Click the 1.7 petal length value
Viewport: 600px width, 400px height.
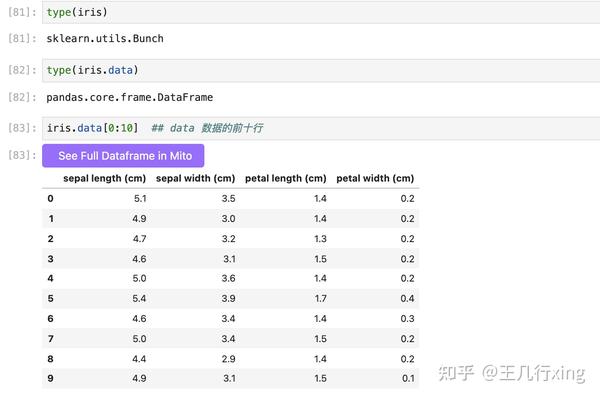pos(321,299)
